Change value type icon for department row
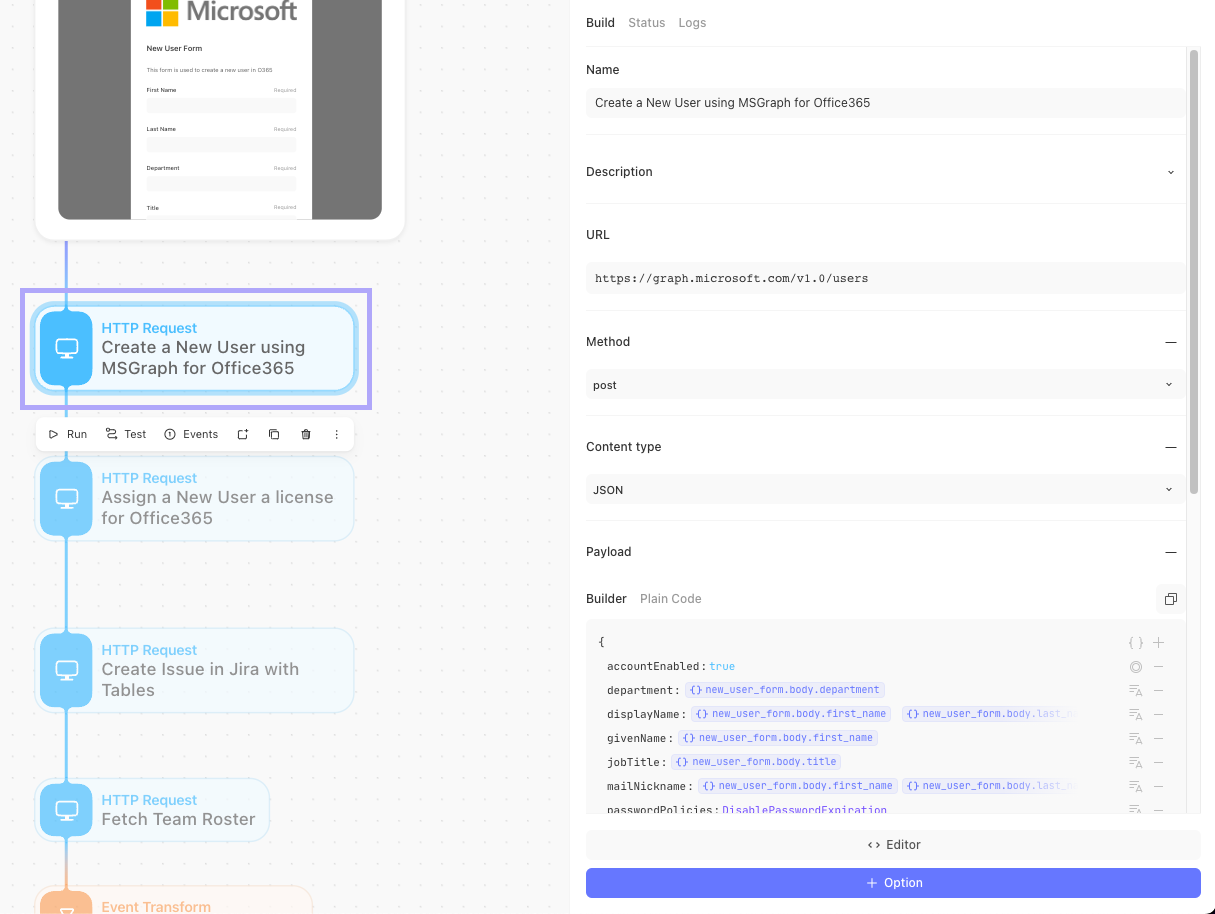The height and width of the screenshot is (914, 1215). coord(1136,690)
